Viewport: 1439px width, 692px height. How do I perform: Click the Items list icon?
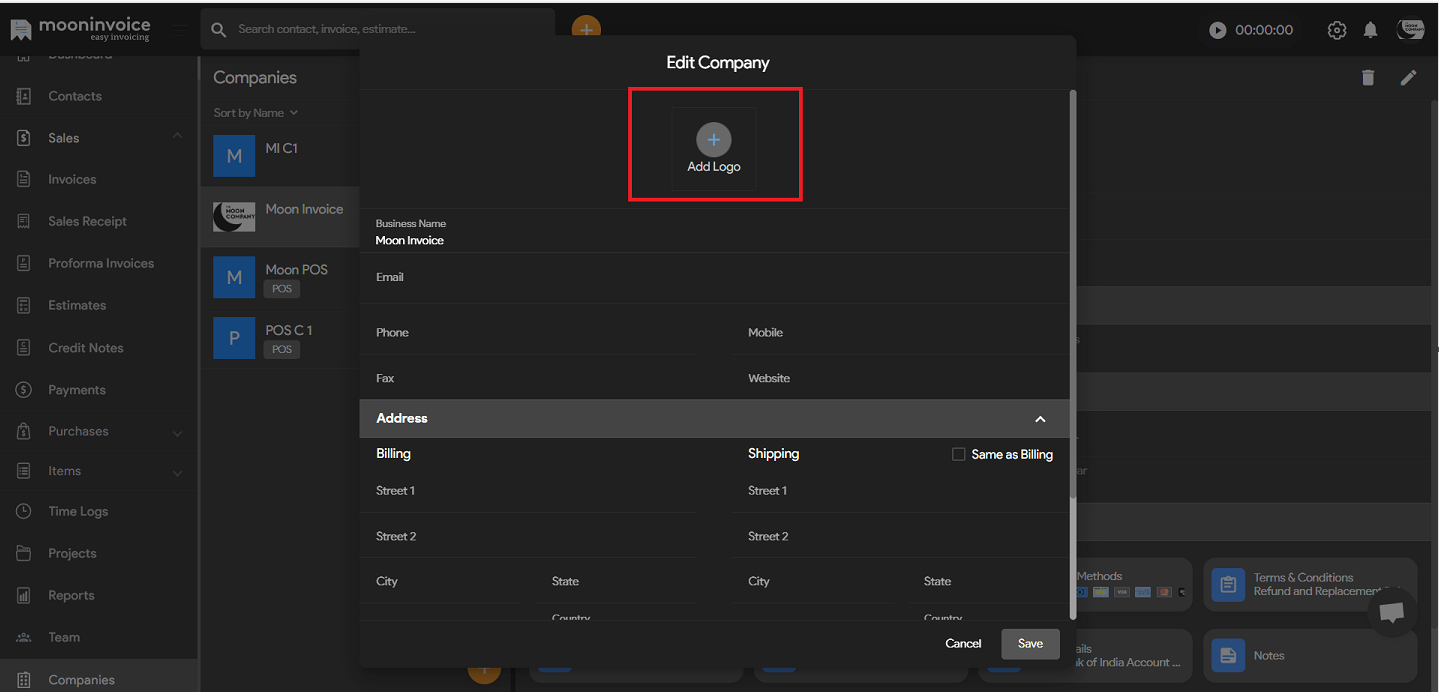click(24, 471)
